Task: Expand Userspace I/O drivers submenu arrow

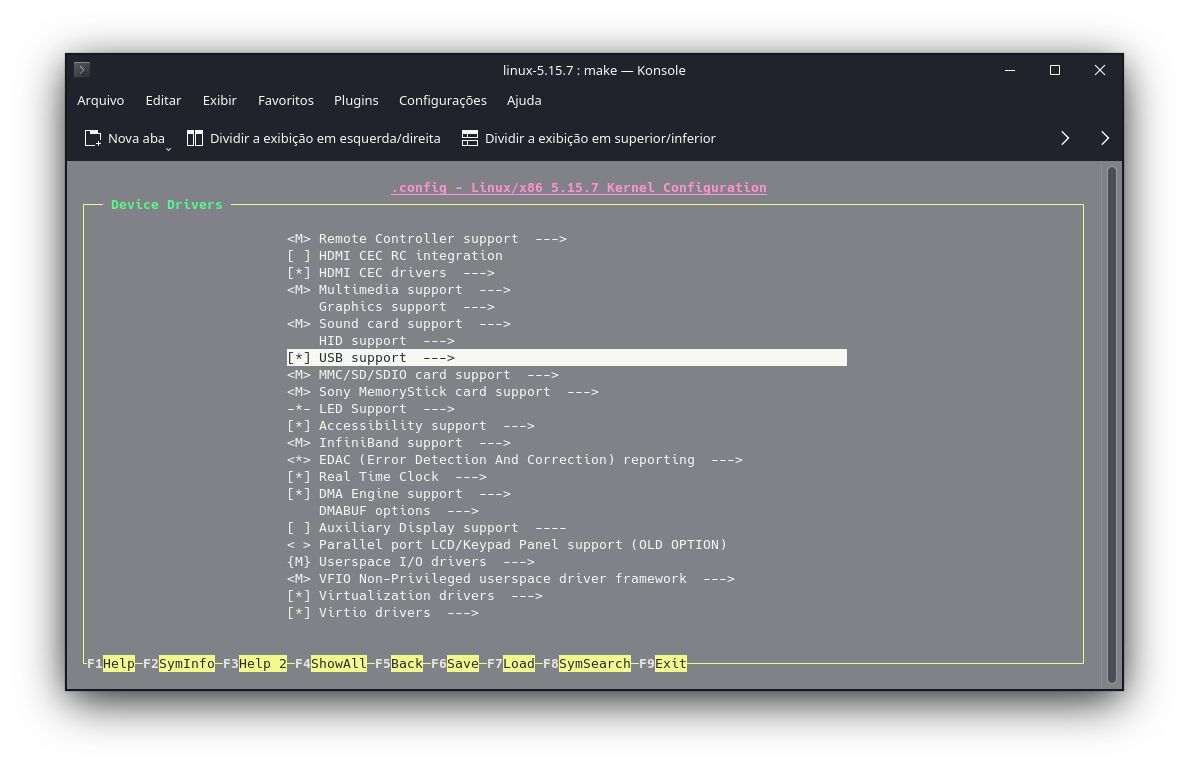Action: pyautogui.click(x=519, y=562)
